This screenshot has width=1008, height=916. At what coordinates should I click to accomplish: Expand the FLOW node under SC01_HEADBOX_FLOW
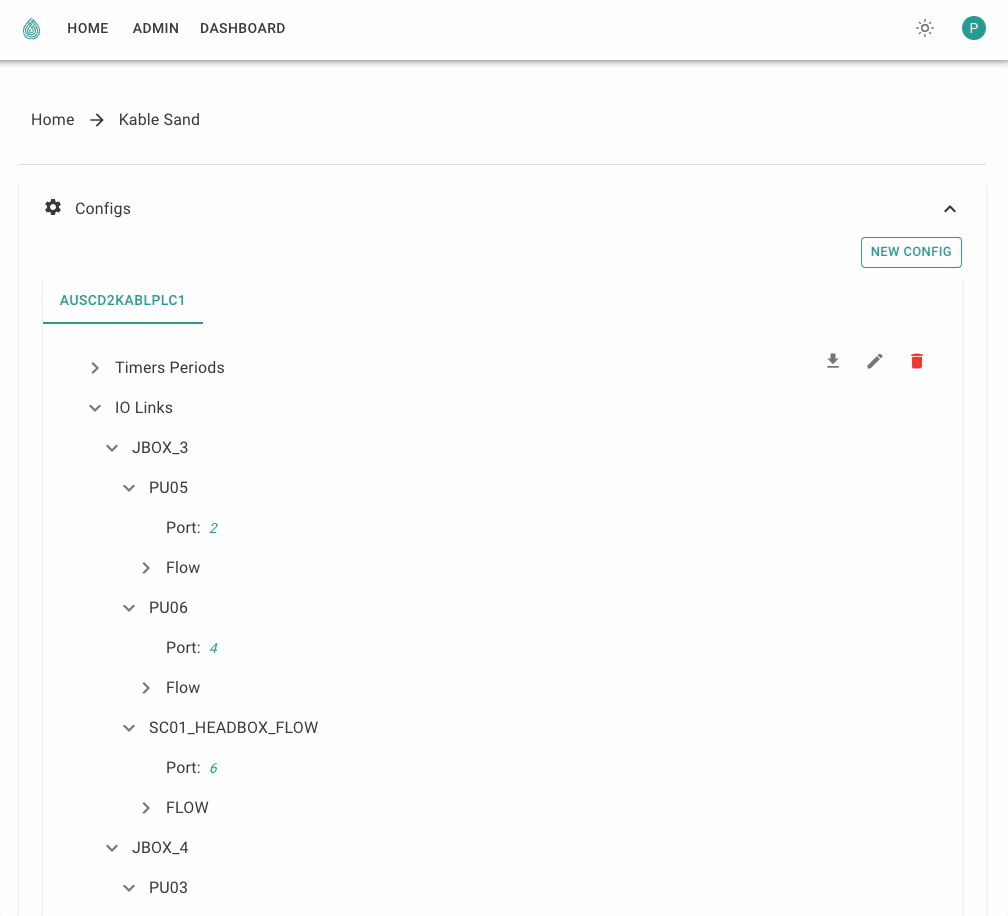tap(146, 808)
